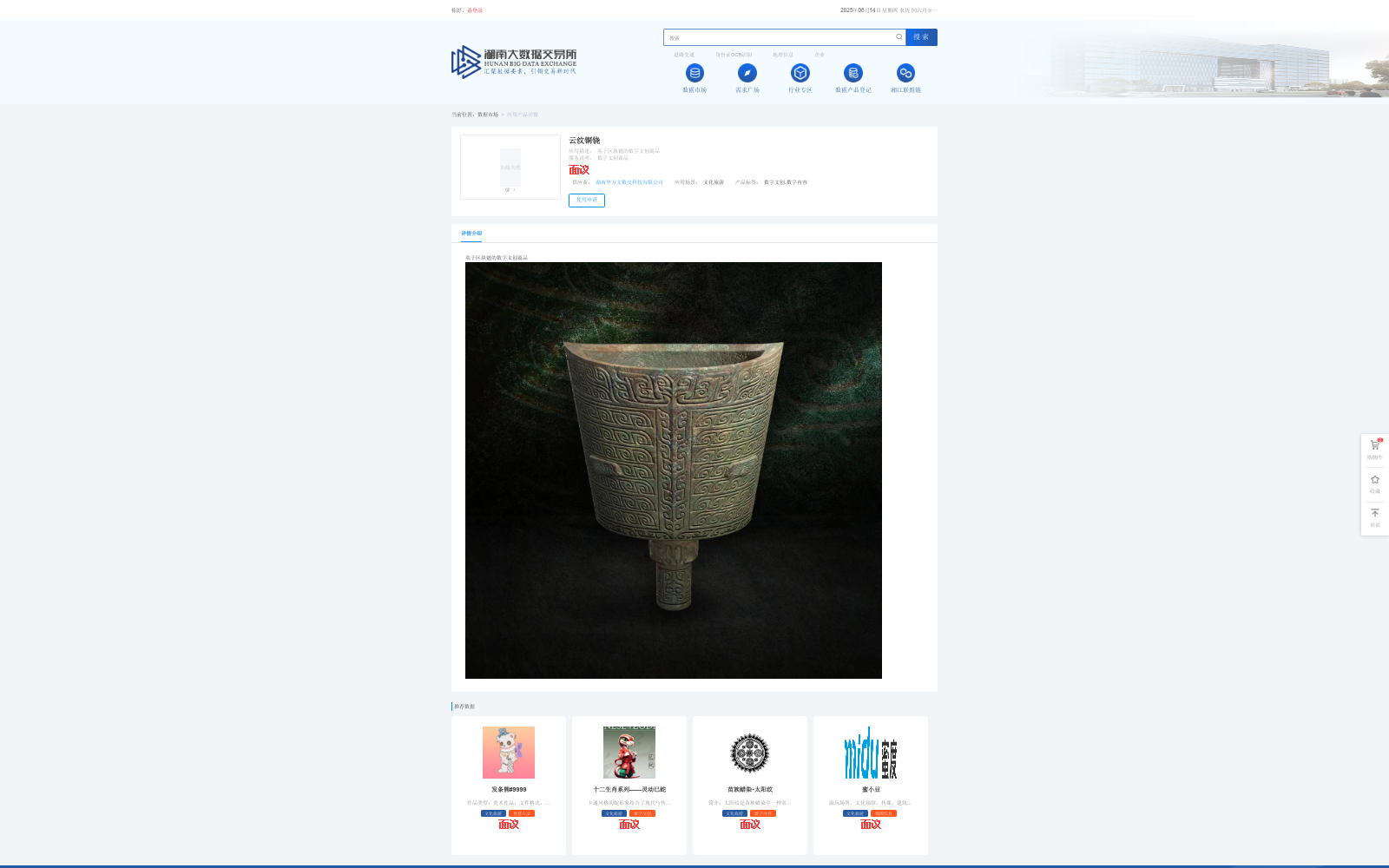The image size is (1389, 868).
Task: Click orange tag on 苗族蜡染-太阳纹 card
Action: tap(763, 813)
